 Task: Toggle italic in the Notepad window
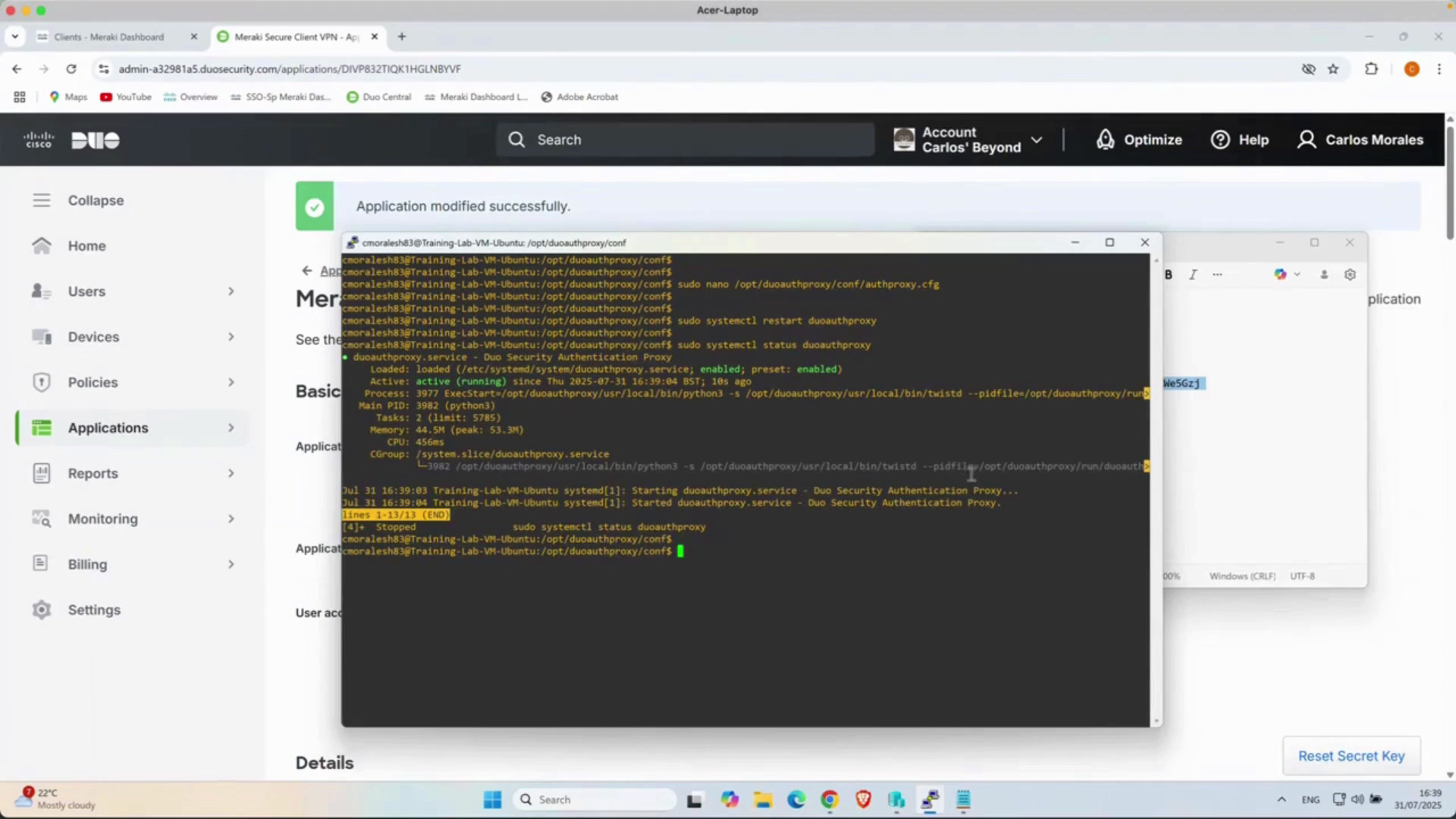pyautogui.click(x=1193, y=275)
